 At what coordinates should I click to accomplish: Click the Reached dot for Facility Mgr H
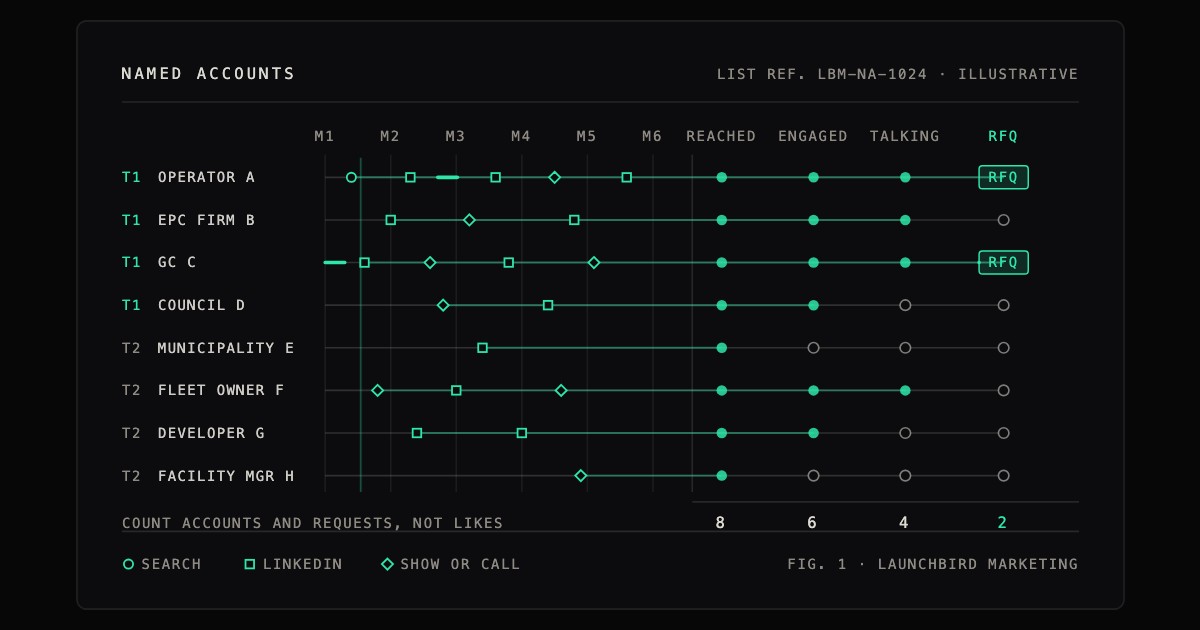tap(722, 476)
